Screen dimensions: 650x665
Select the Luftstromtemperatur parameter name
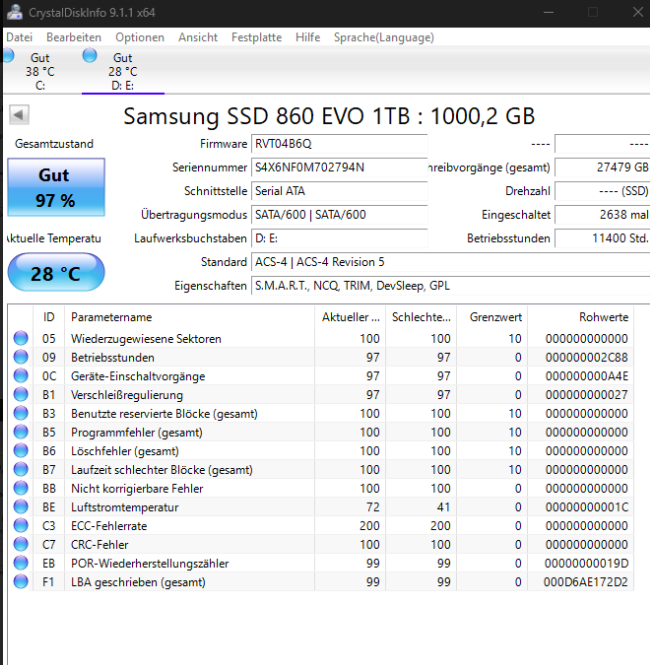point(125,507)
